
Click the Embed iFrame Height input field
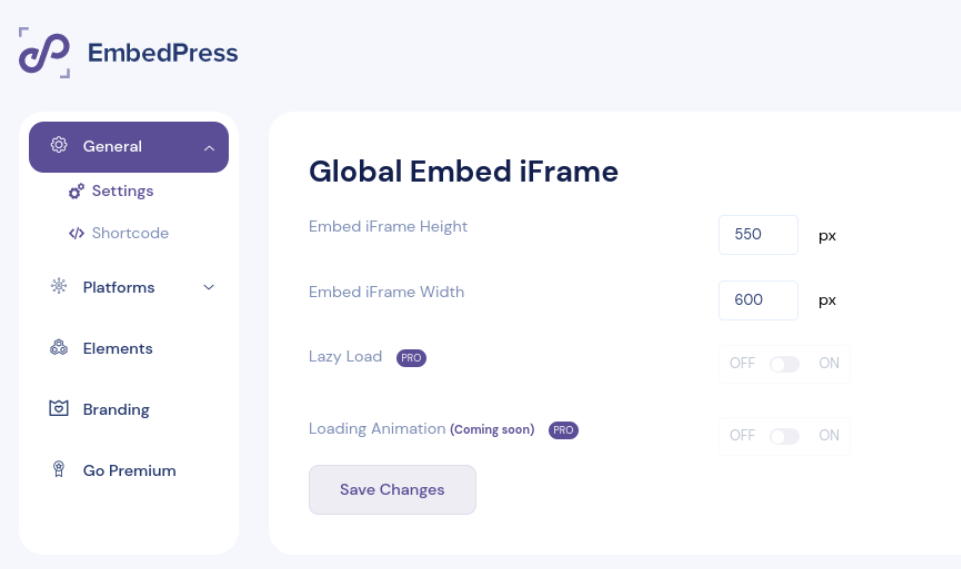click(x=758, y=235)
